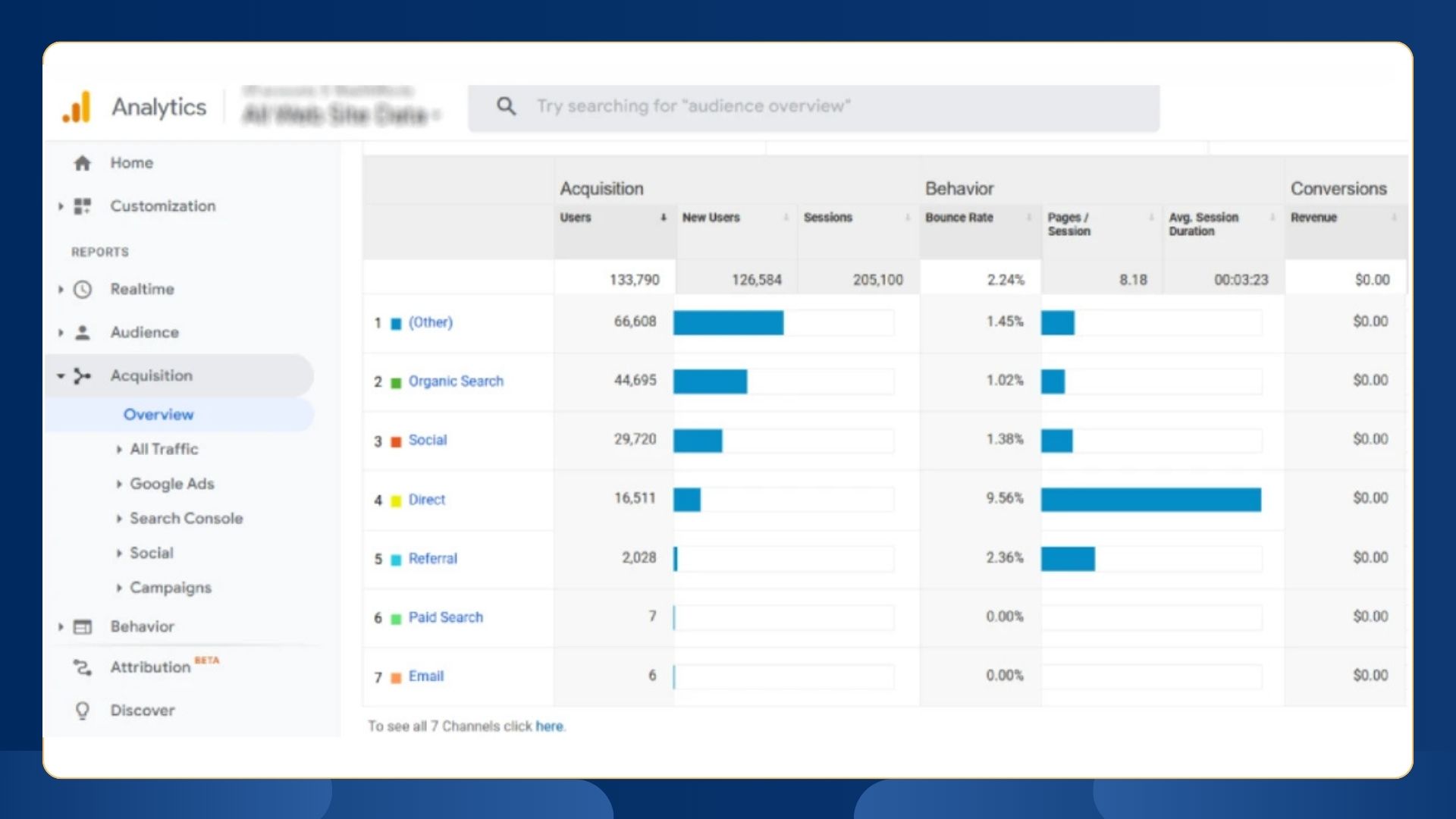Sort by Users column arrow

click(663, 218)
